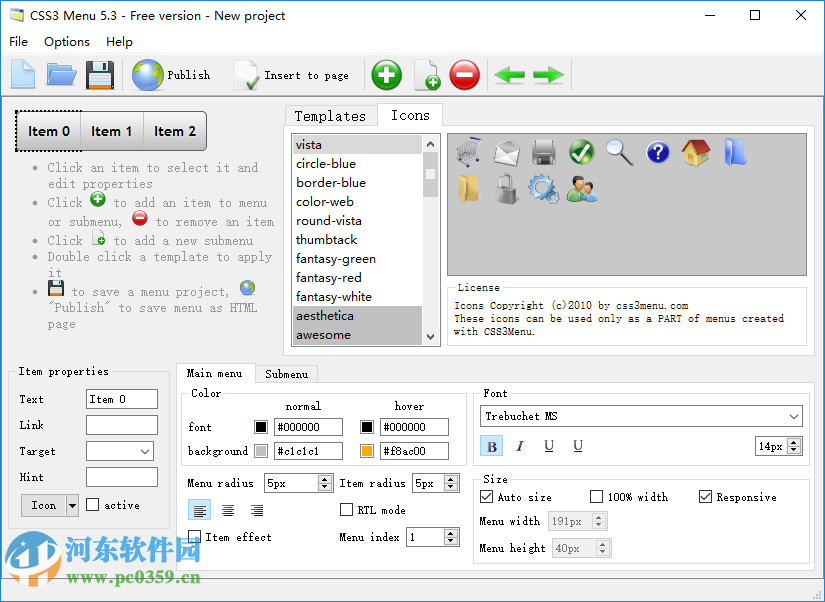This screenshot has height=602, width=825.
Task: Select the shopping cart icon in the preview
Action: [x=467, y=152]
